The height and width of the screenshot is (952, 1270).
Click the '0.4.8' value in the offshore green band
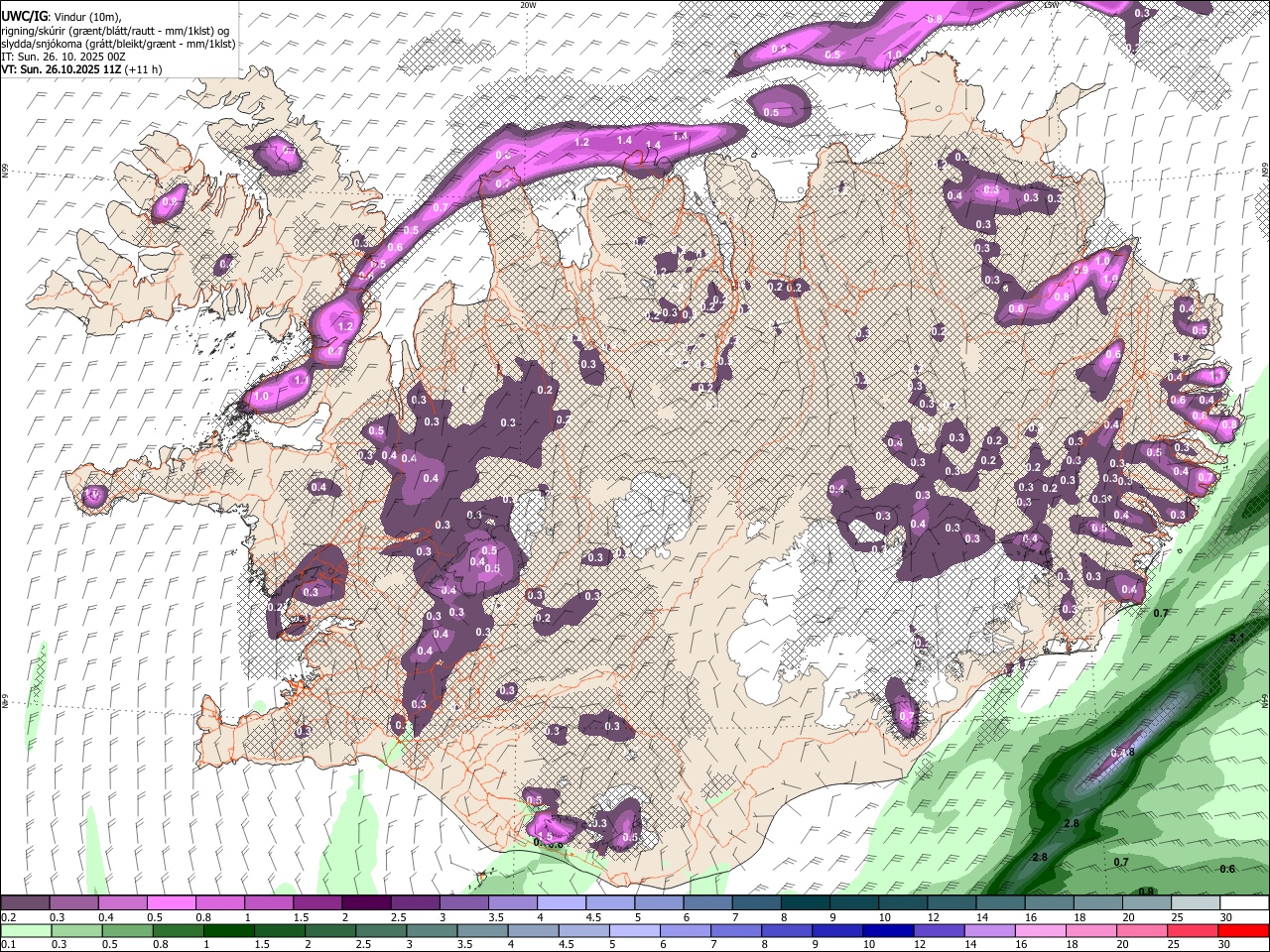pos(1121,753)
